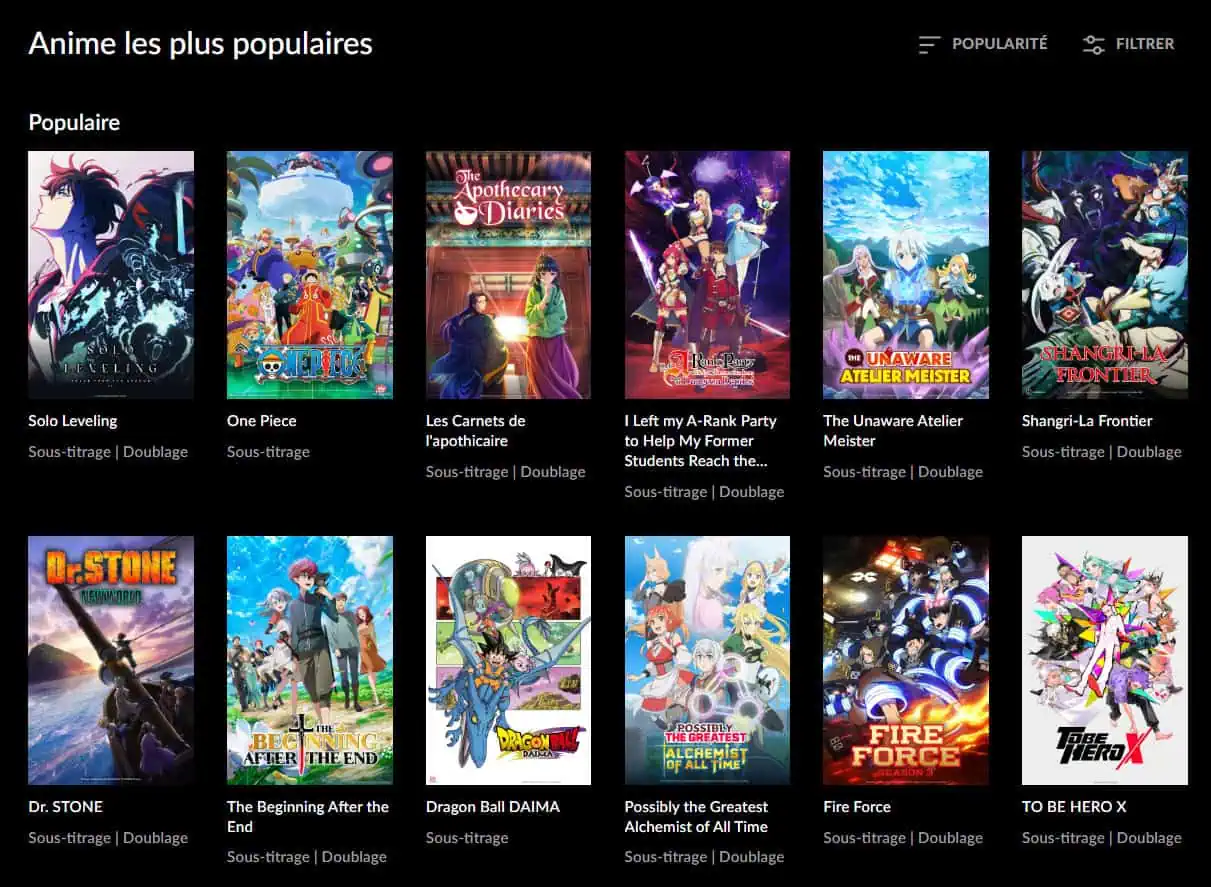Click Sous-titrage | Doublage under Solo Leveling
1211x887 pixels.
(x=108, y=452)
